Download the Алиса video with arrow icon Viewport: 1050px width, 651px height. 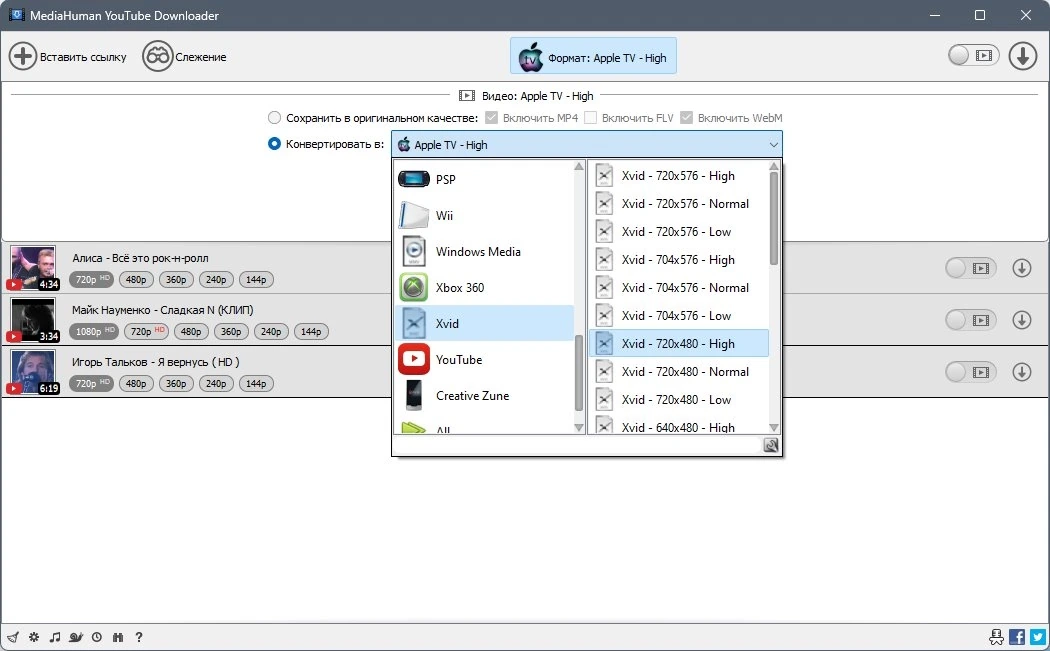[x=1021, y=268]
